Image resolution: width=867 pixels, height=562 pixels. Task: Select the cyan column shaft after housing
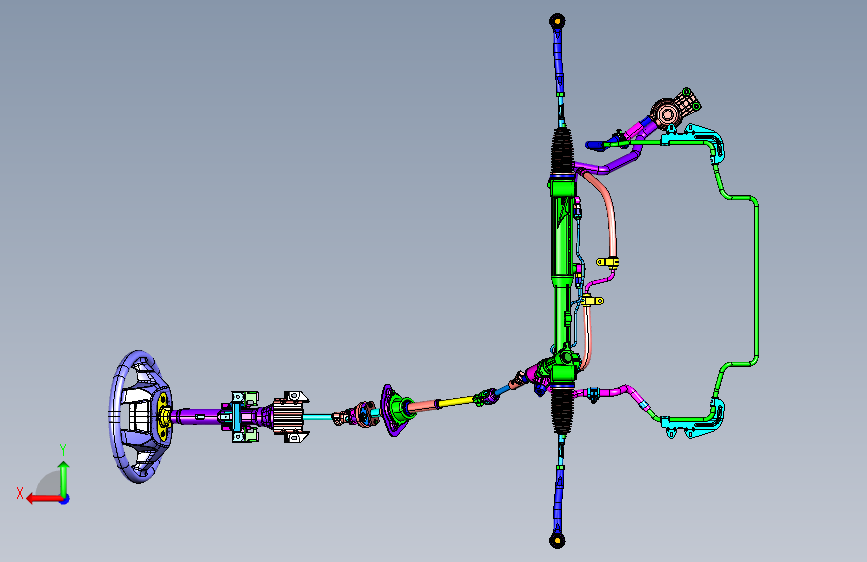click(x=317, y=417)
